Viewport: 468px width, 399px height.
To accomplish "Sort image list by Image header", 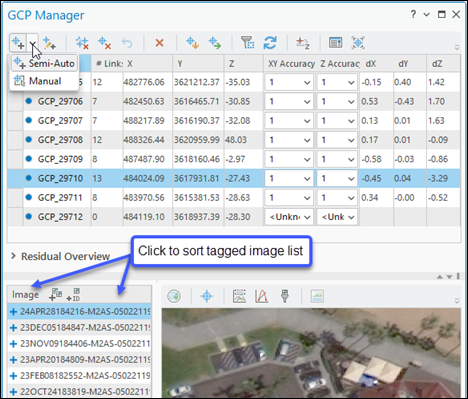I will coord(25,295).
